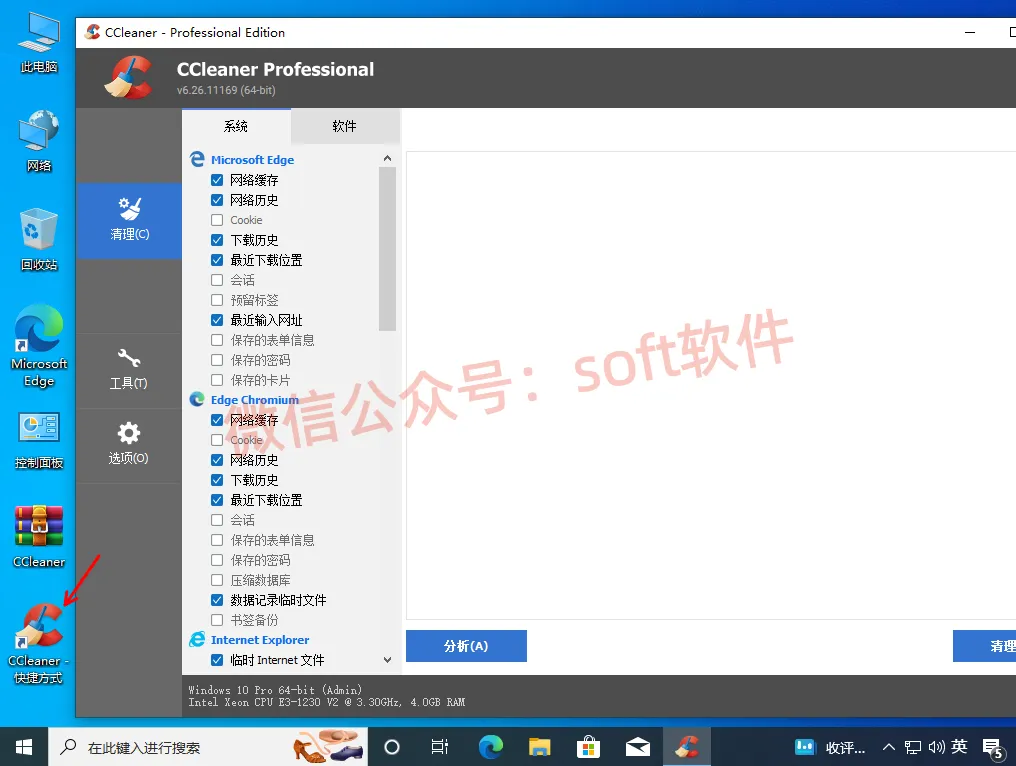Select 控制面板 desktop icon

click(x=39, y=441)
